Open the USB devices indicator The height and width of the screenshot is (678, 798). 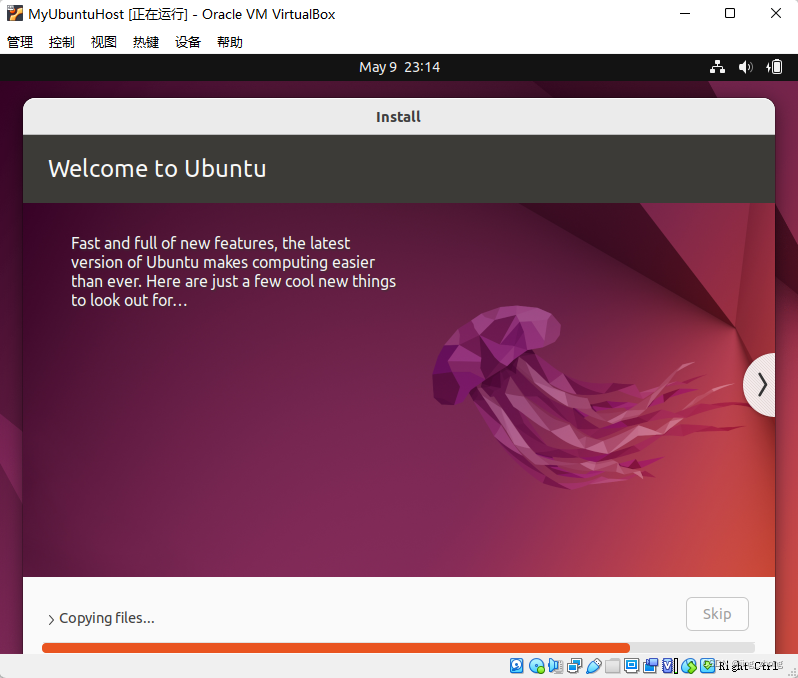[x=593, y=665]
